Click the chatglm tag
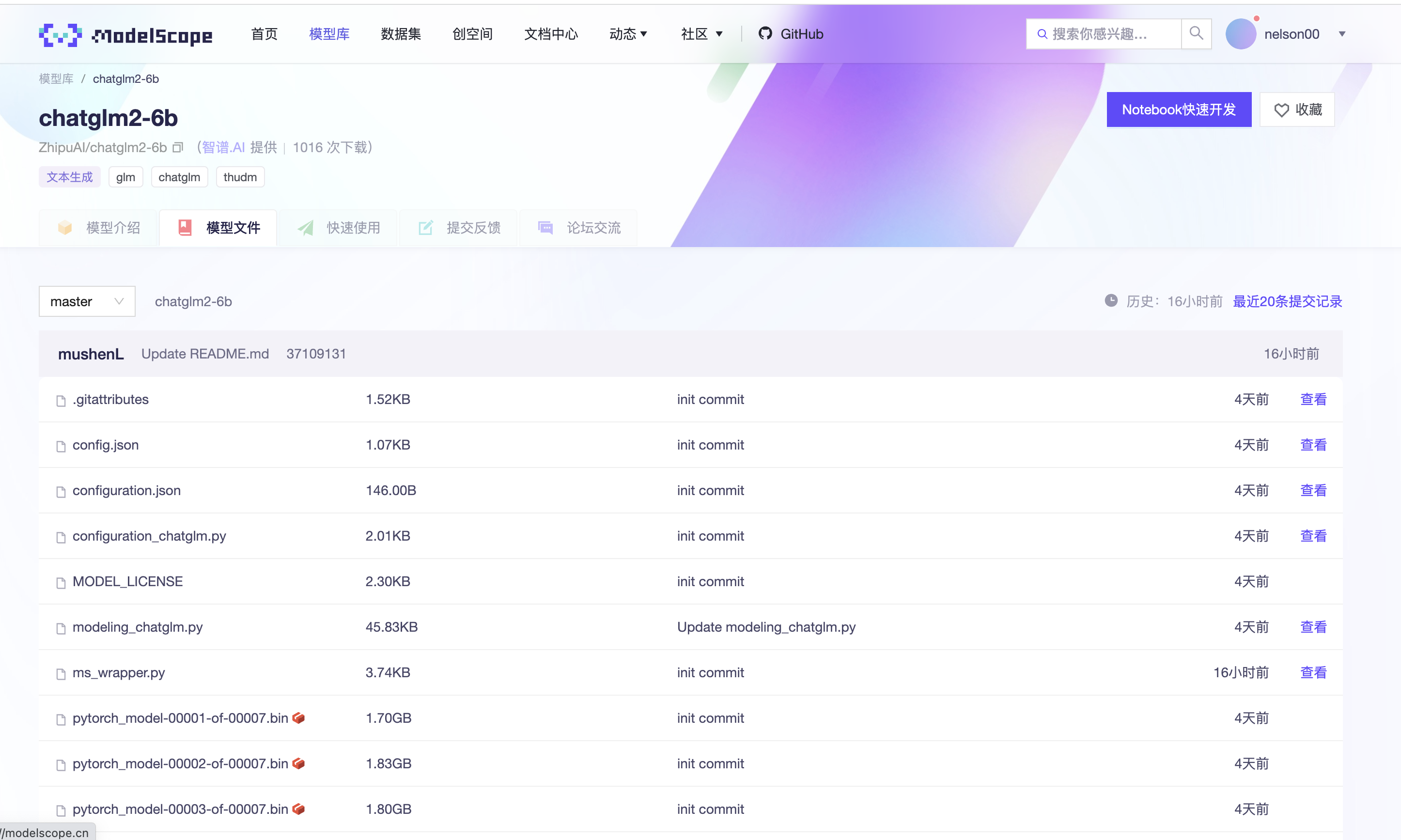This screenshot has width=1401, height=840. pyautogui.click(x=179, y=177)
